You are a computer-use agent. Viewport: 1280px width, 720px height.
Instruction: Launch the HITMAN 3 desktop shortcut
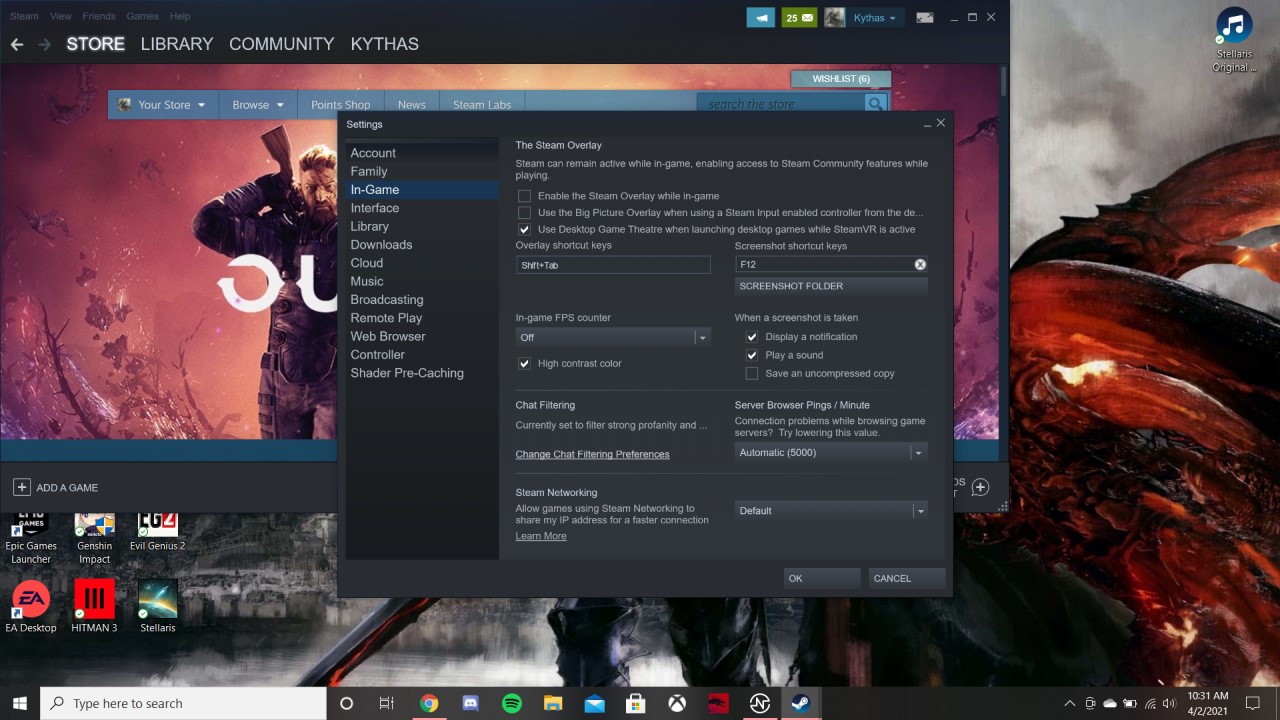[94, 606]
